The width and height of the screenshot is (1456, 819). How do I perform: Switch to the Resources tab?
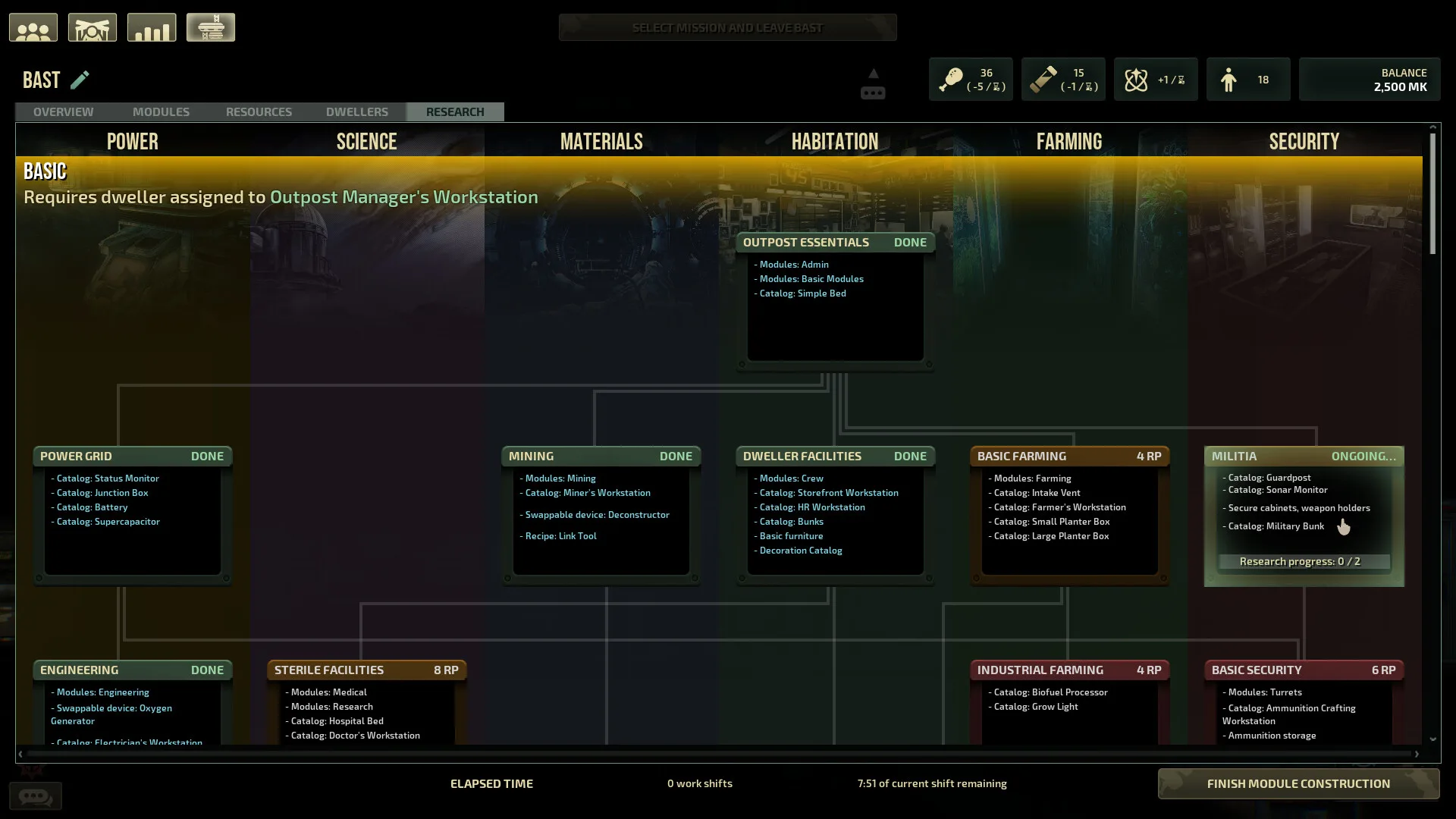point(259,111)
